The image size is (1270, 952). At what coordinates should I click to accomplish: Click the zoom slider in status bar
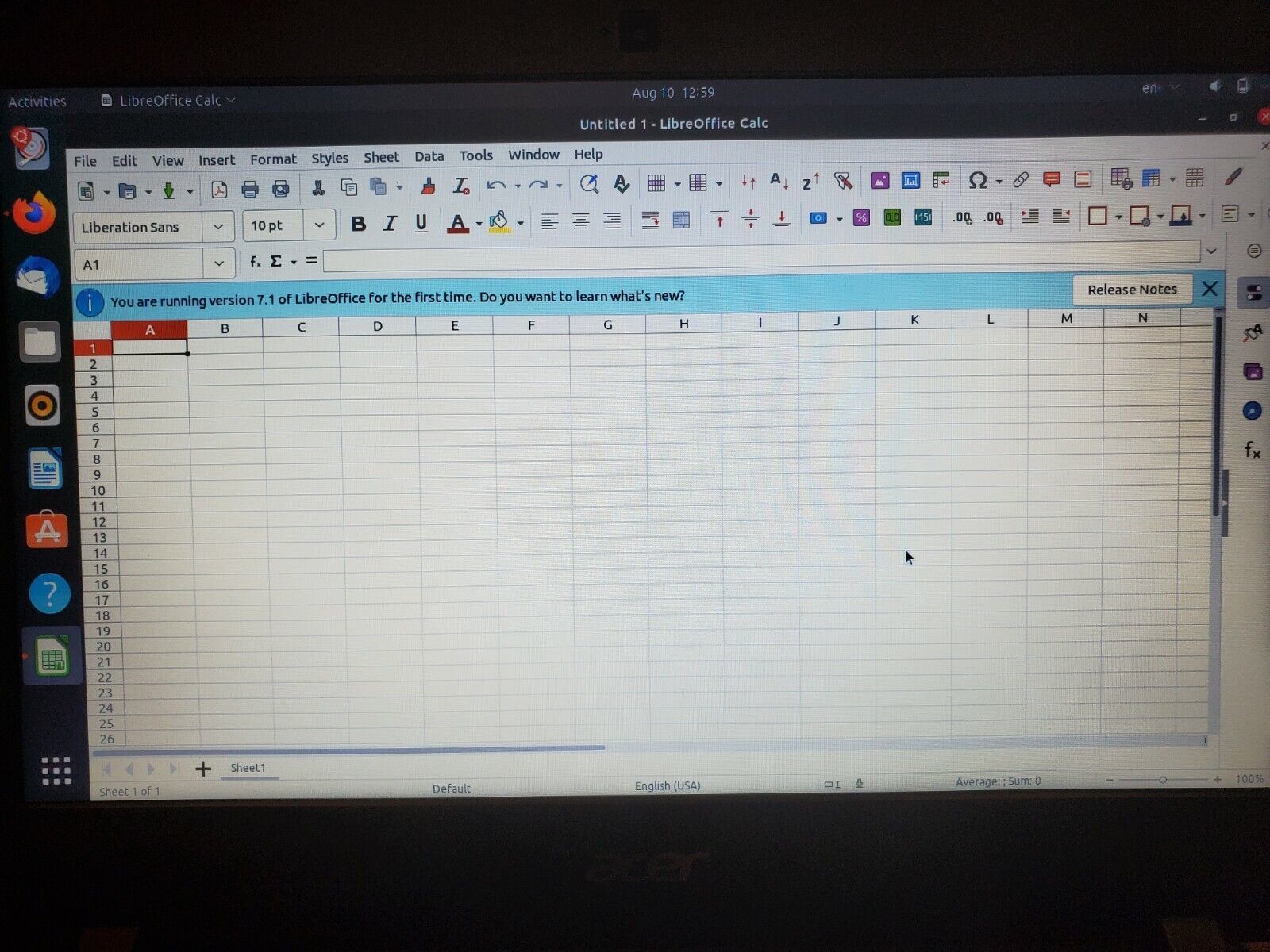1163,780
